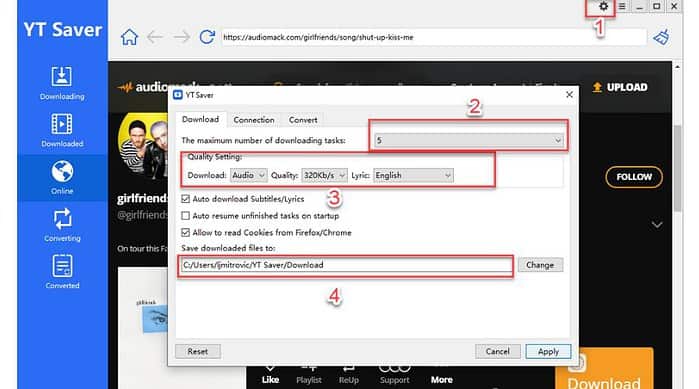
Task: Open the Converted section in sidebar
Action: (x=62, y=272)
